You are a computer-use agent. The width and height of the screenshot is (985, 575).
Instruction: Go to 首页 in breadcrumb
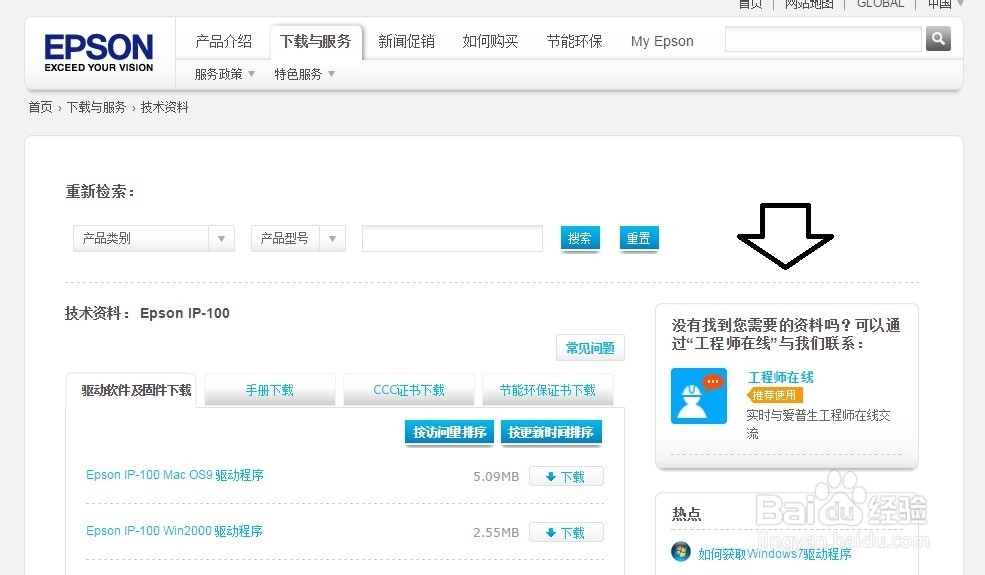coord(40,107)
